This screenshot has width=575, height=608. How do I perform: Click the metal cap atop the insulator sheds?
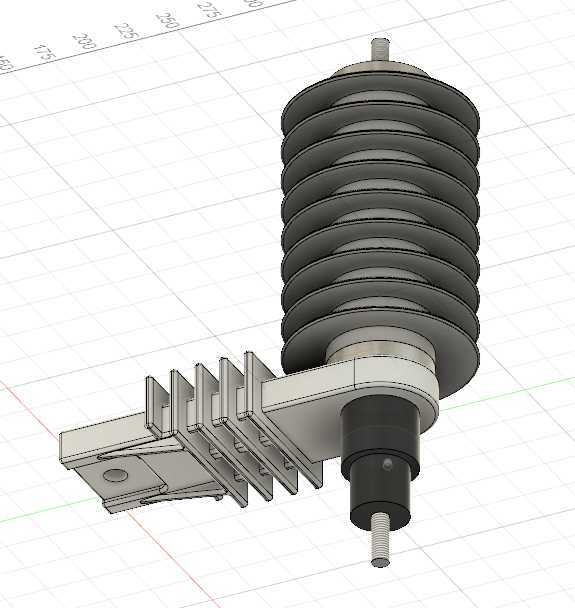click(x=381, y=70)
